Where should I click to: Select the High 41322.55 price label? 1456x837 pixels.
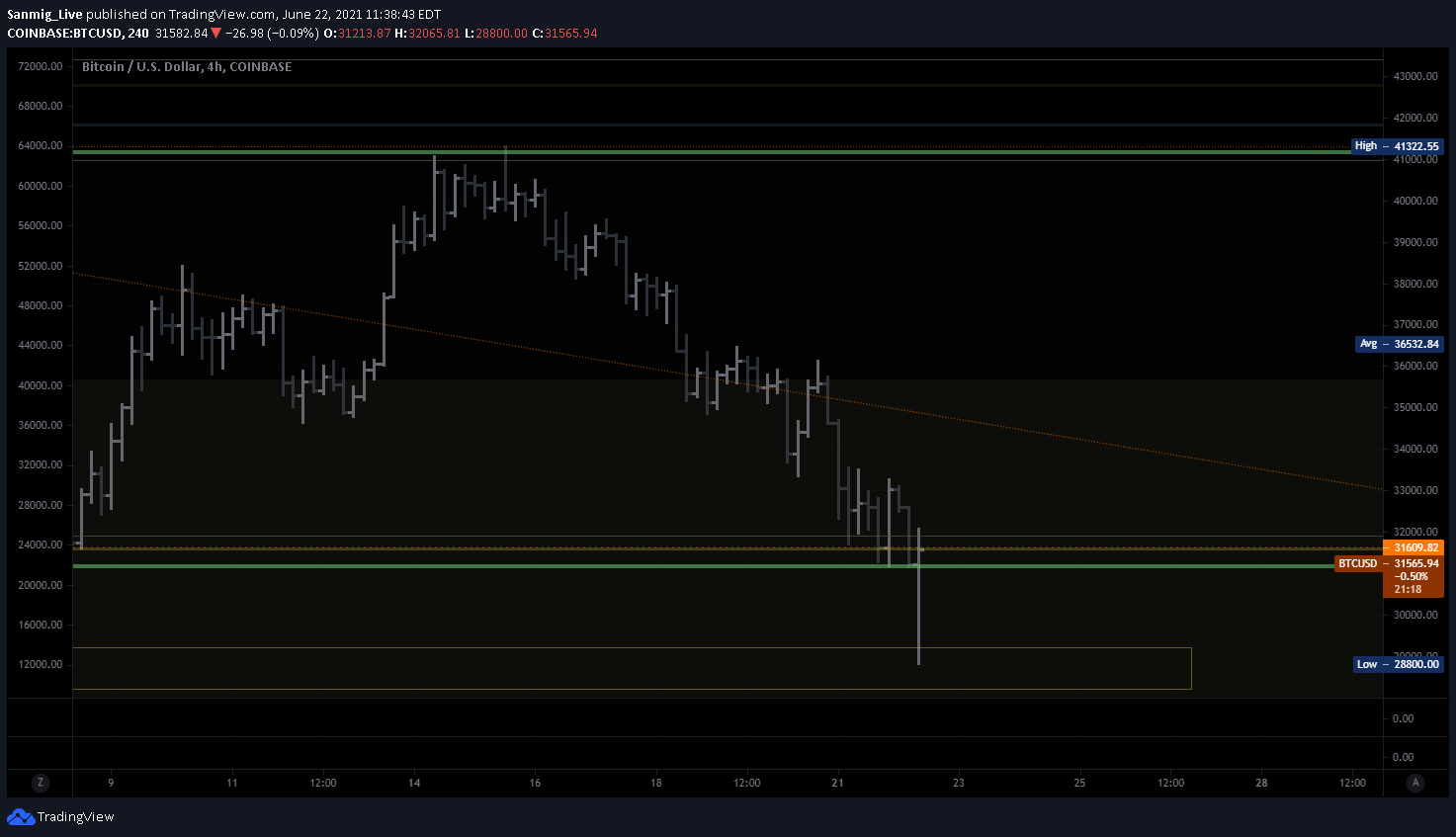click(x=1397, y=146)
